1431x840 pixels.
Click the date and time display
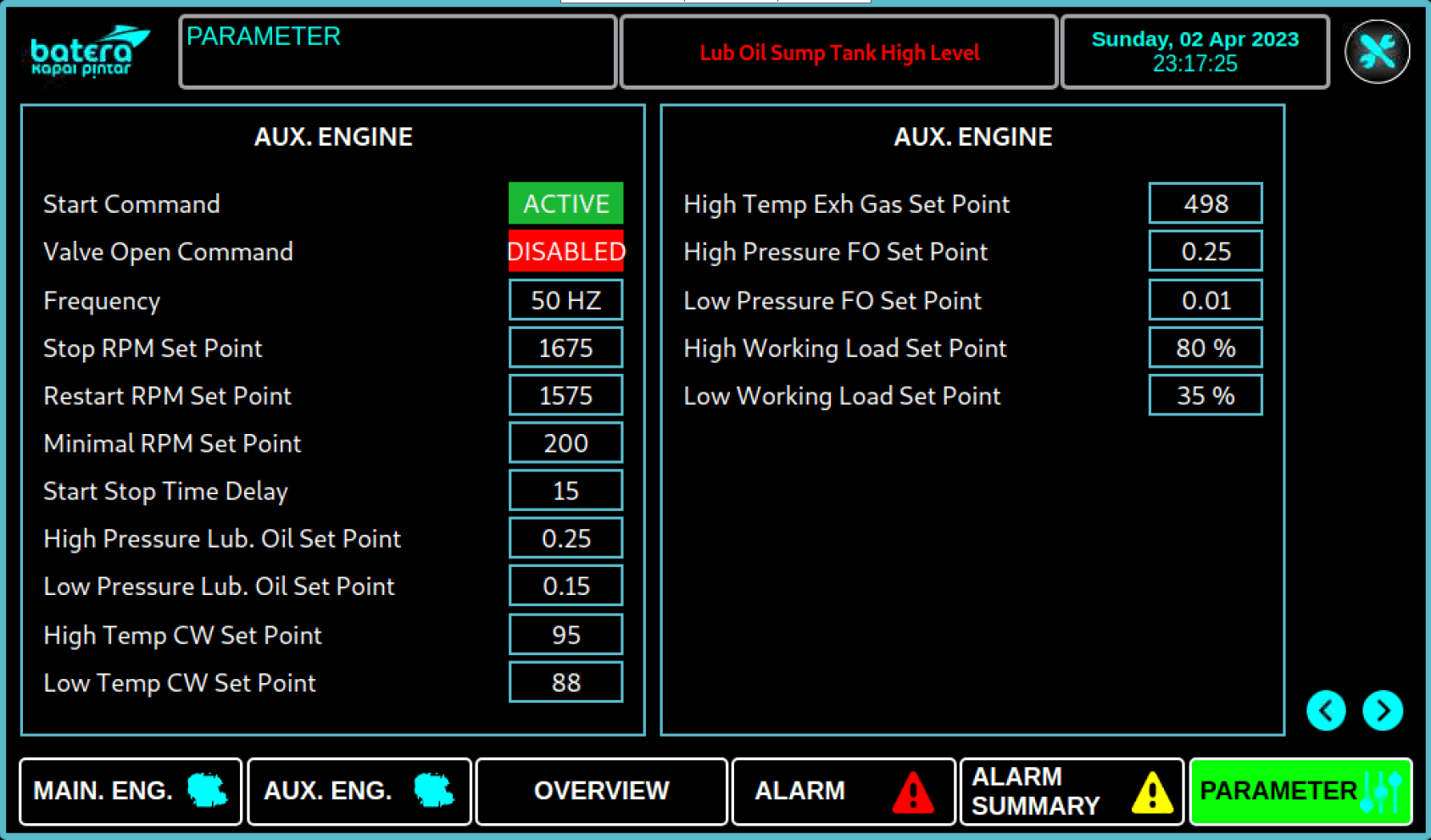(x=1194, y=52)
